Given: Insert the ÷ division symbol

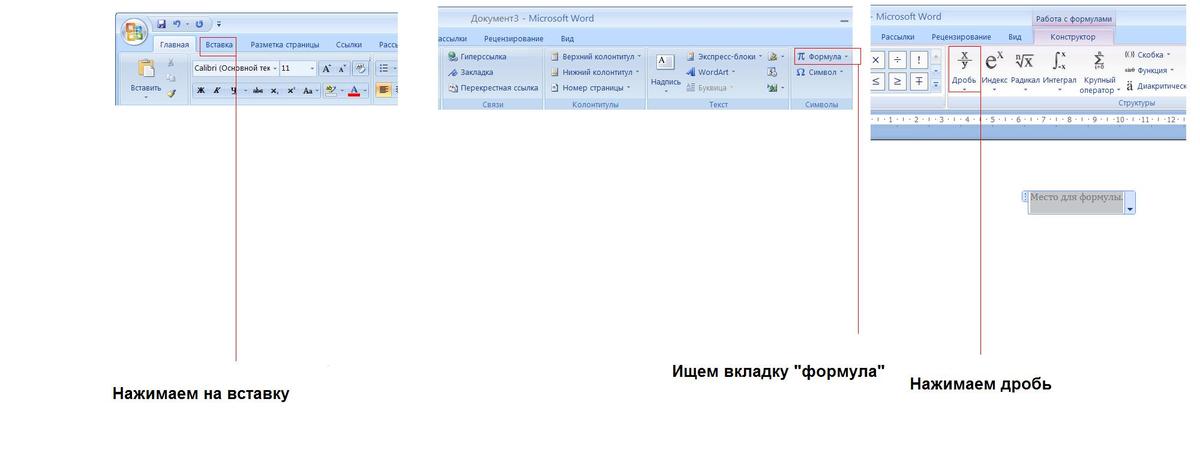Looking at the screenshot, I should click(898, 60).
